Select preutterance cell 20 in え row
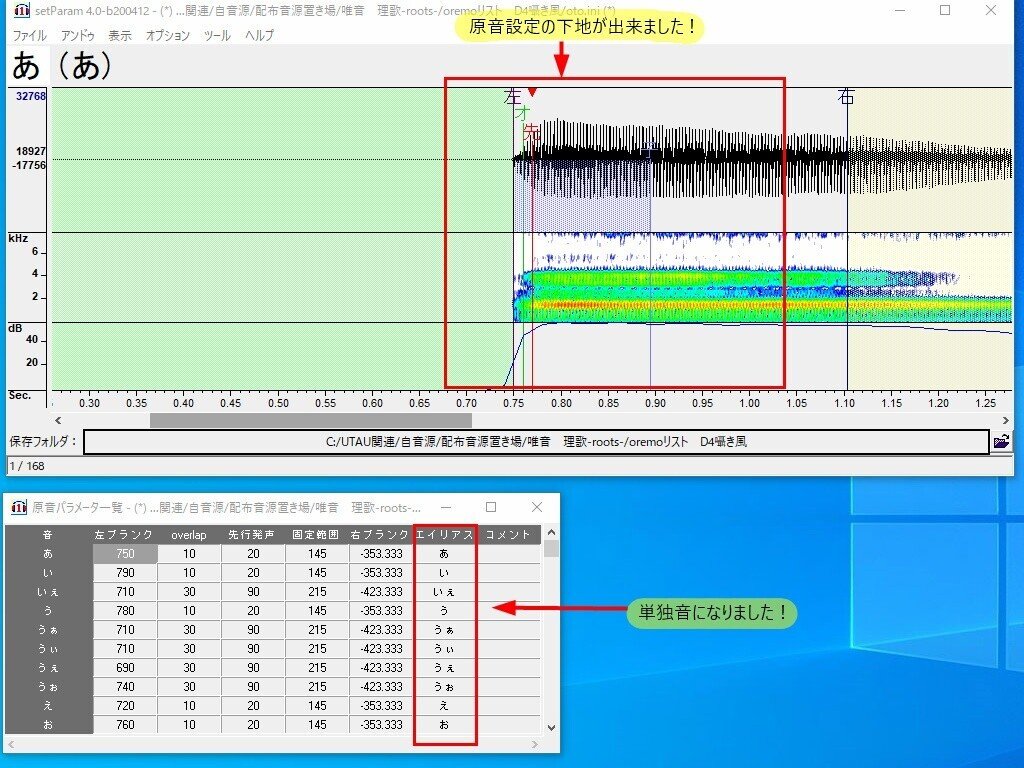 253,705
